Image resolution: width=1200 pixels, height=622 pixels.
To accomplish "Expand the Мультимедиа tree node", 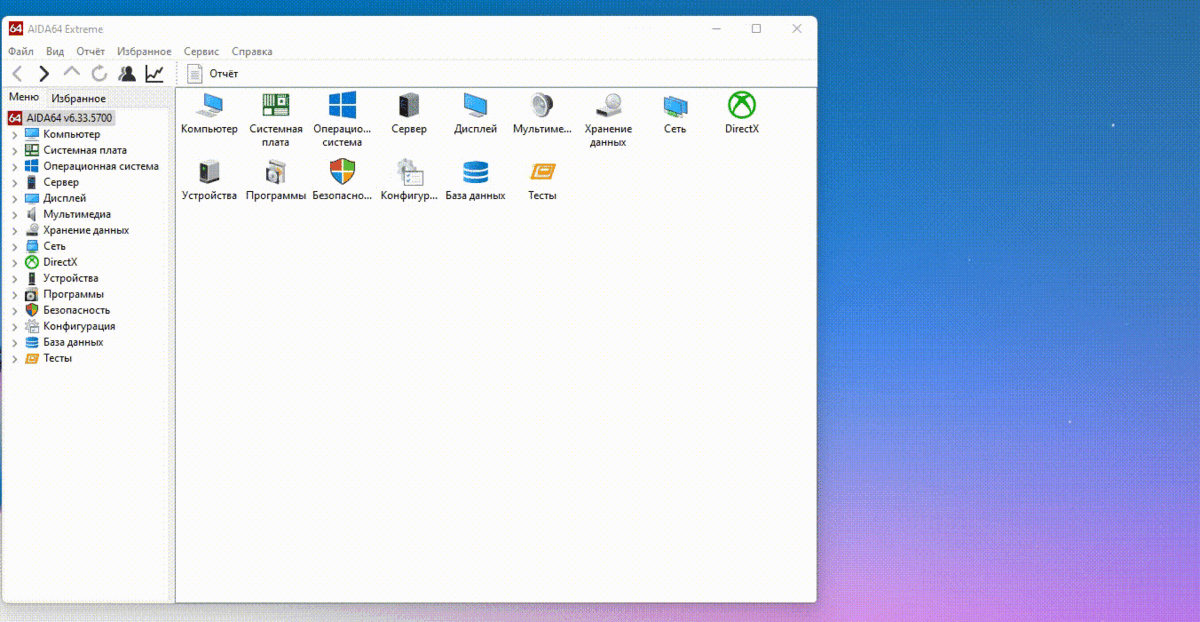I will 15,215.
